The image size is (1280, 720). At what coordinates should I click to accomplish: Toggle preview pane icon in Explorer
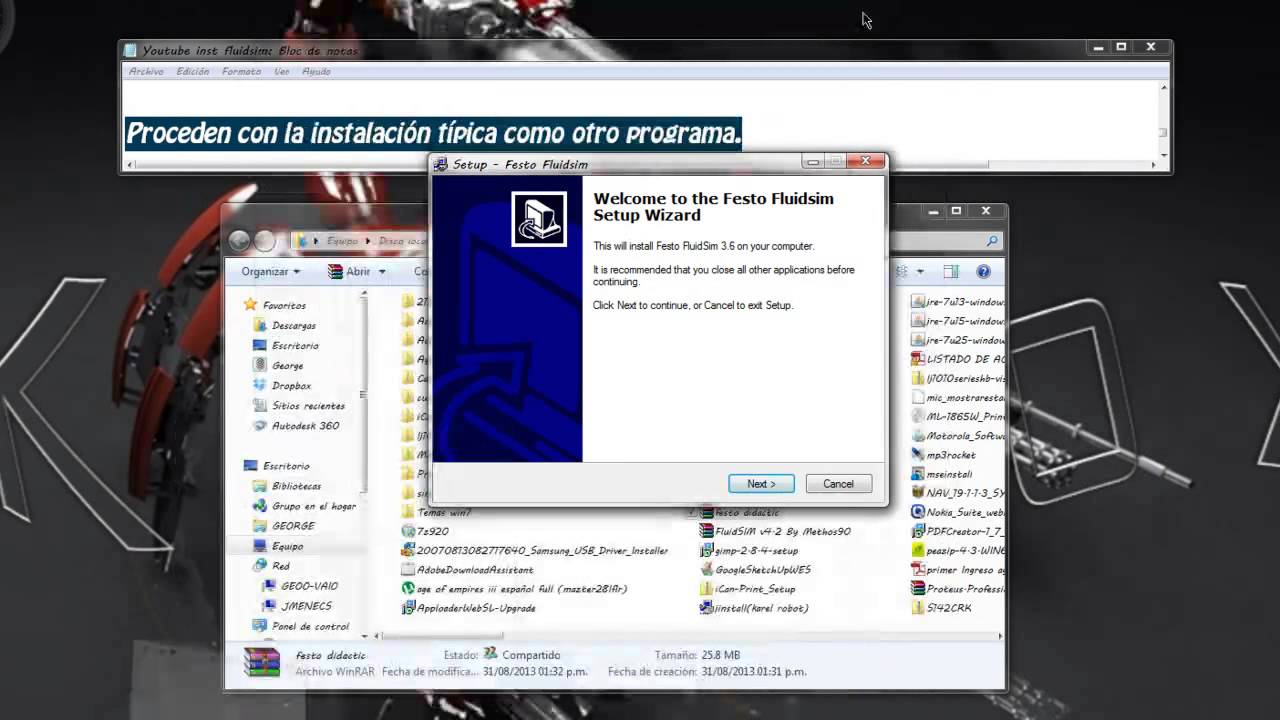pyautogui.click(x=951, y=271)
